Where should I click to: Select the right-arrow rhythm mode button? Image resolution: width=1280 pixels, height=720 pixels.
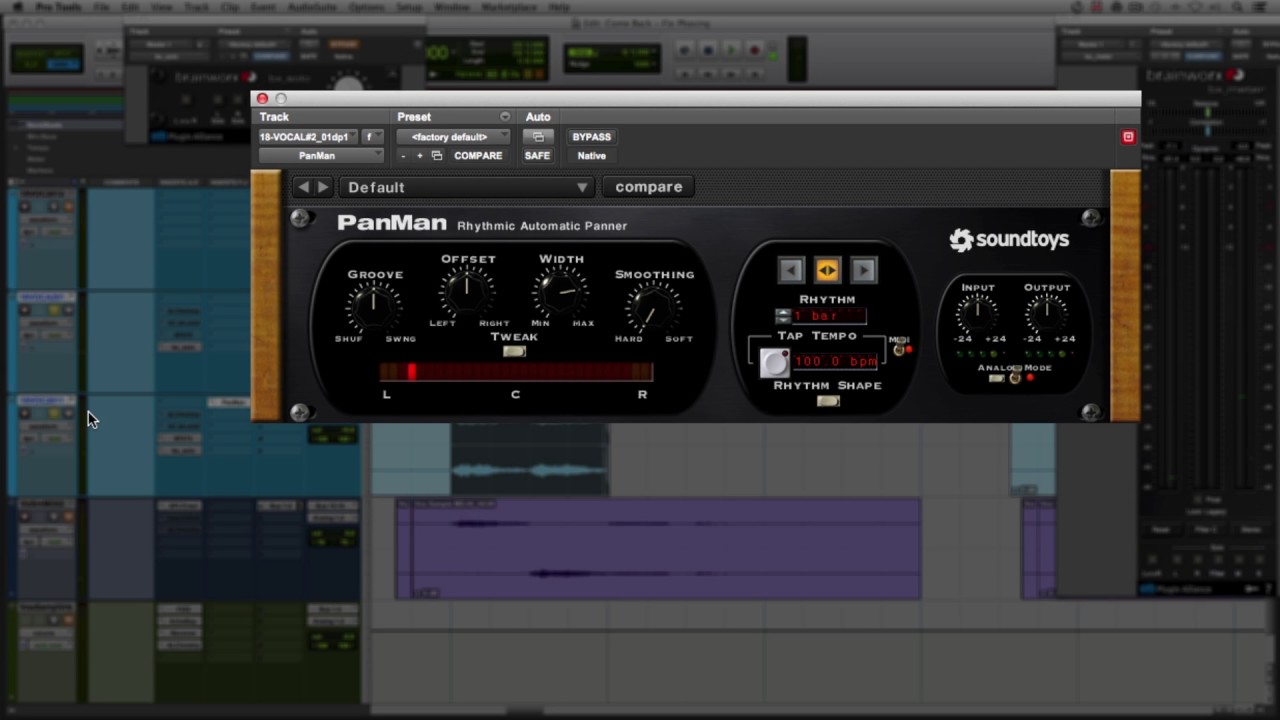point(863,270)
